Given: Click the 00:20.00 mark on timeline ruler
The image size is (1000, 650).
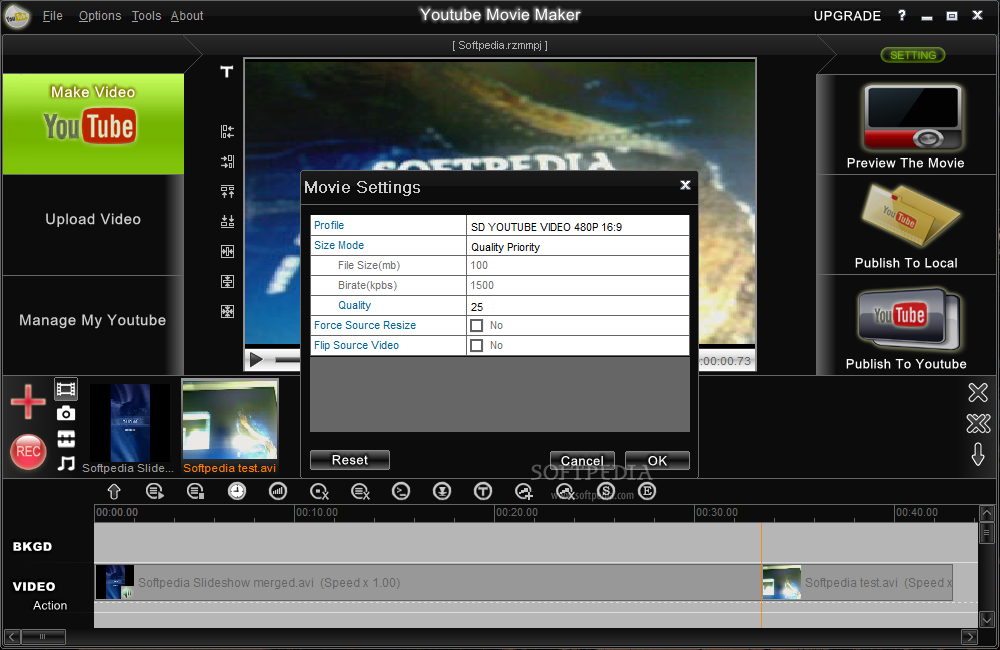Looking at the screenshot, I should click(x=517, y=512).
